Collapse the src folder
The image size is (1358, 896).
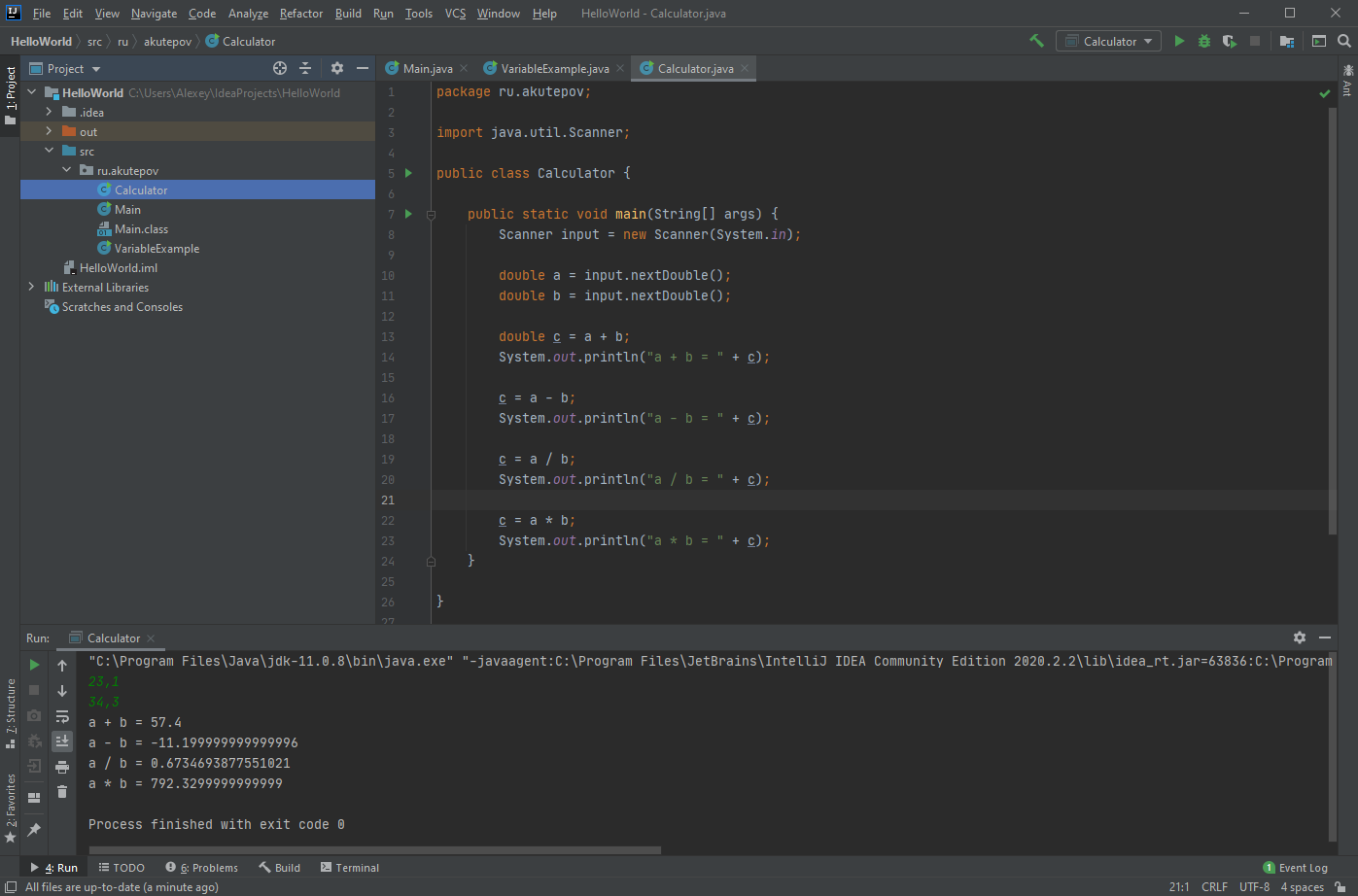click(x=50, y=151)
